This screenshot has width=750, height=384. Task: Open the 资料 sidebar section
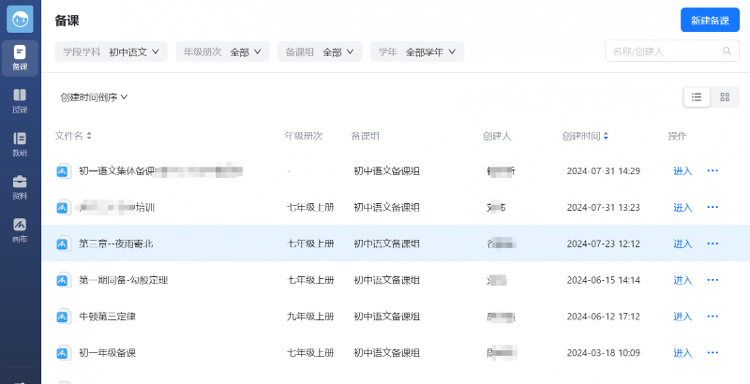(x=20, y=187)
